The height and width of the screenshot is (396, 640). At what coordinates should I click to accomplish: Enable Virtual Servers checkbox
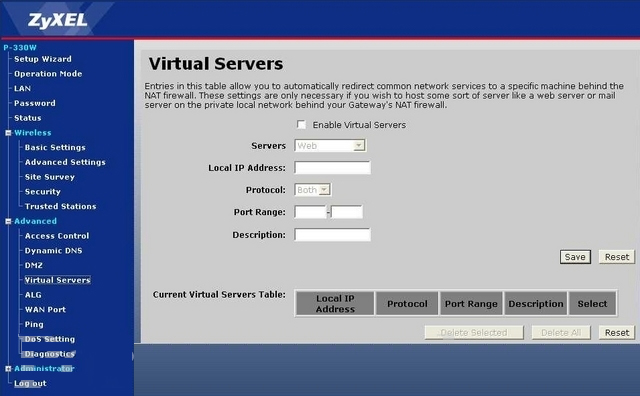[x=301, y=125]
